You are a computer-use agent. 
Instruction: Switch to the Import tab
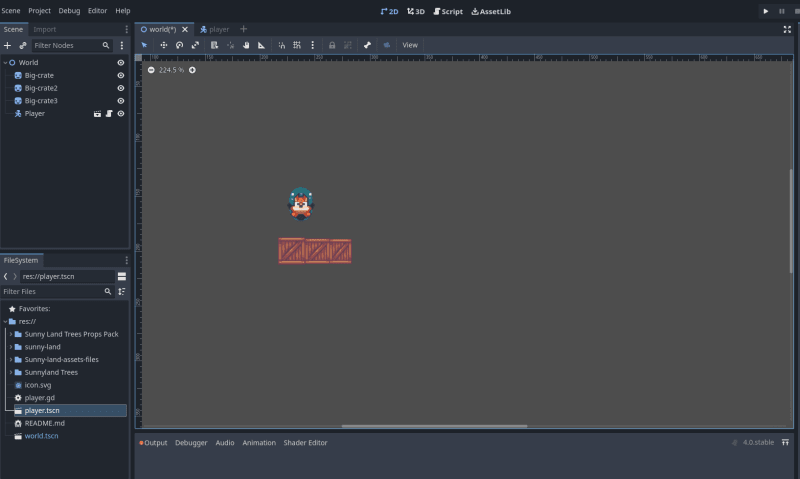[44, 29]
